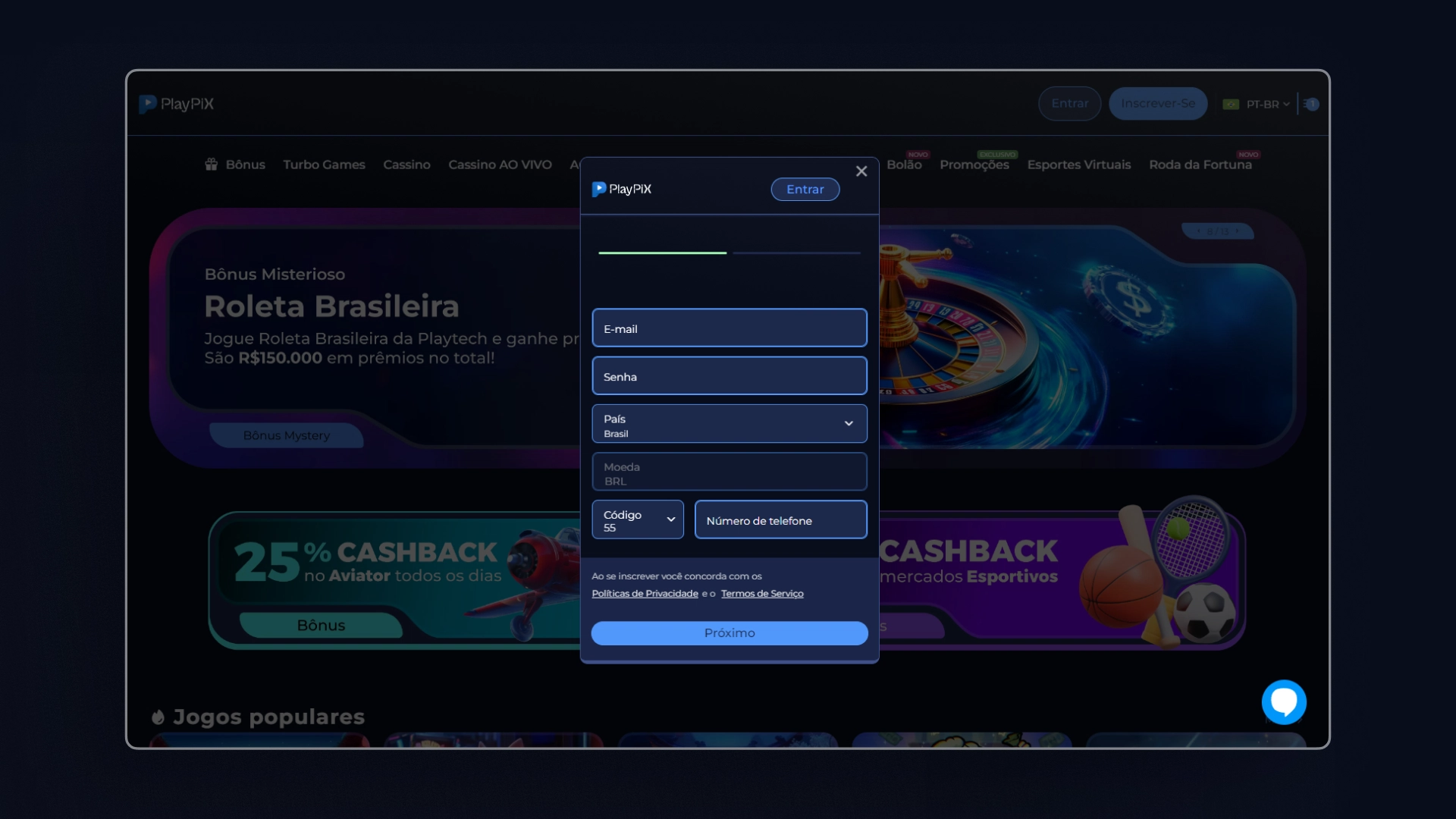Select the Promoções navigation tab
This screenshot has width=1456, height=819.
(975, 164)
